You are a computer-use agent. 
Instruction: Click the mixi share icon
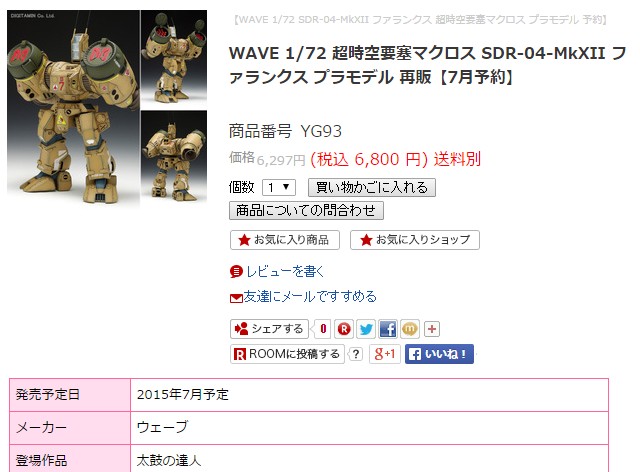pos(410,329)
